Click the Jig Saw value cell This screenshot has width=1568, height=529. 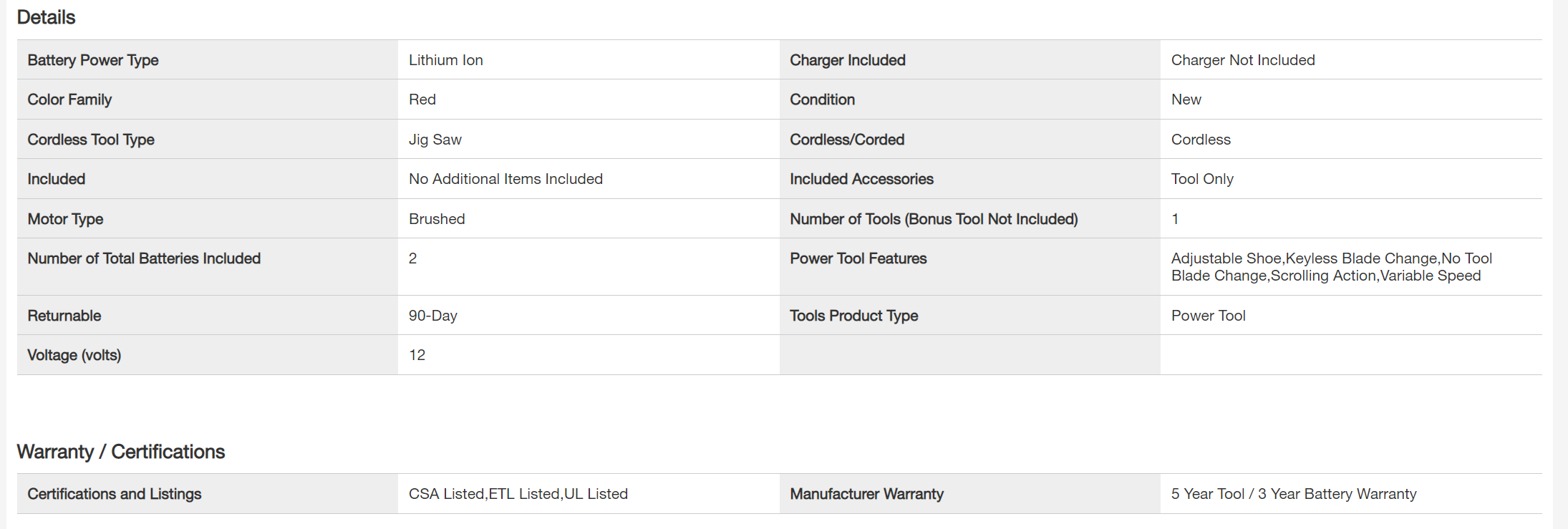435,140
